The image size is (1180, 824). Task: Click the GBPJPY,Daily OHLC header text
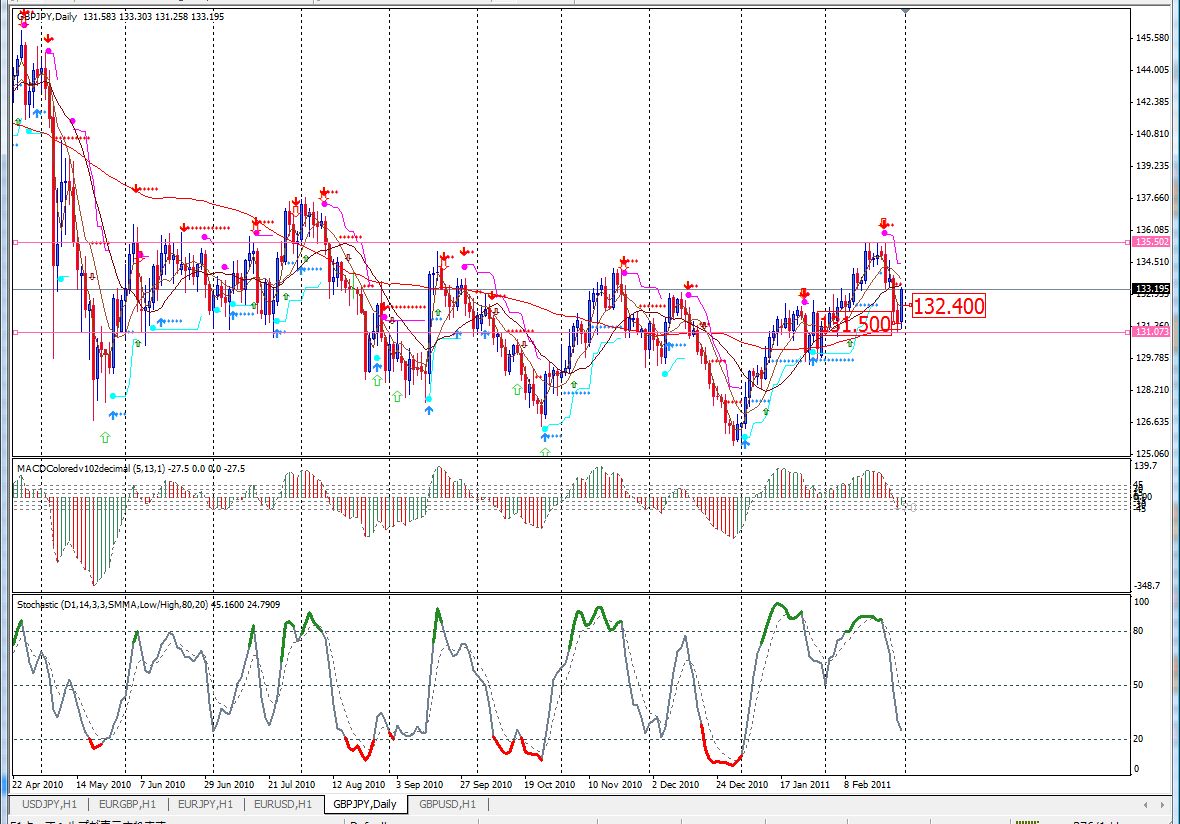tap(120, 17)
